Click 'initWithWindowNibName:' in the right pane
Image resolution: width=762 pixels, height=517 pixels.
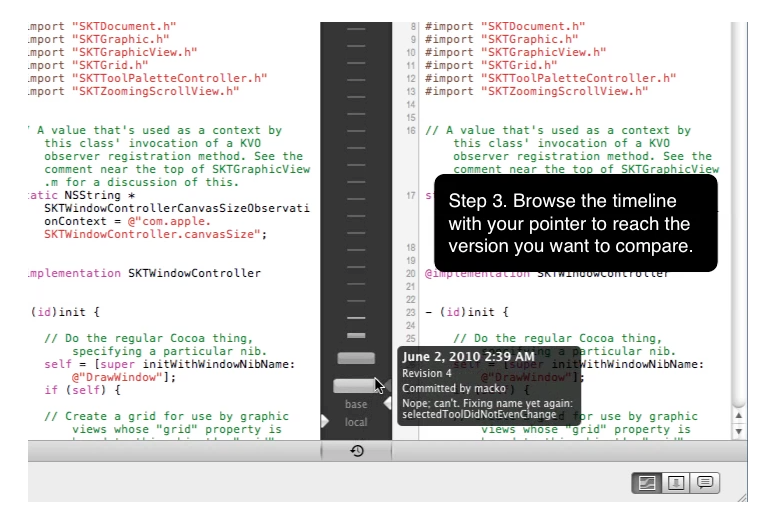click(627, 364)
